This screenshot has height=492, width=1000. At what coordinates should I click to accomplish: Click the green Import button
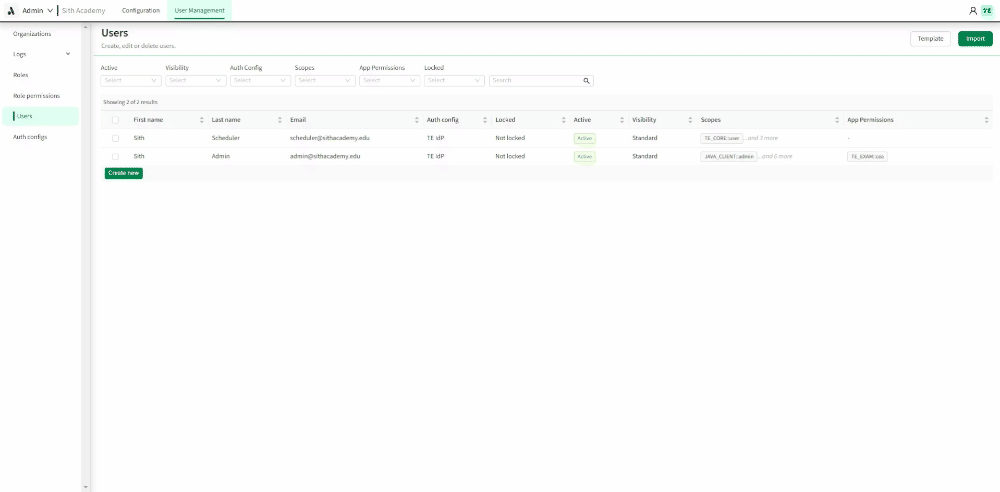coord(975,39)
